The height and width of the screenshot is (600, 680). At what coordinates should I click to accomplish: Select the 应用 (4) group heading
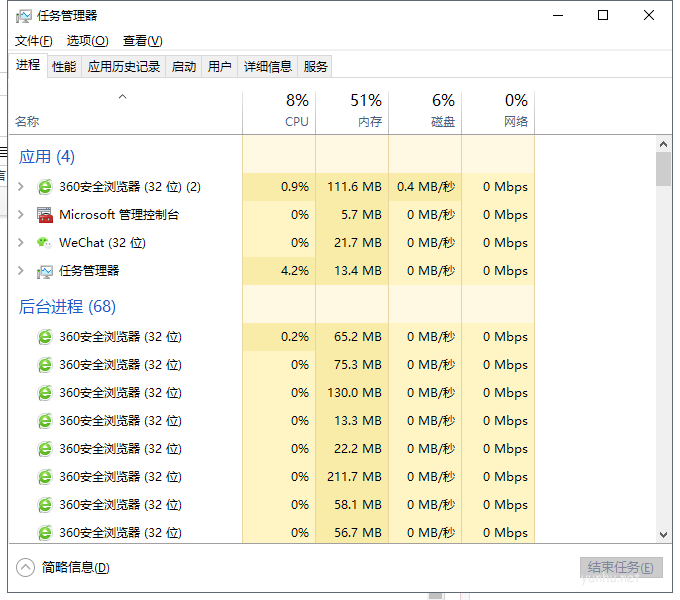click(47, 157)
